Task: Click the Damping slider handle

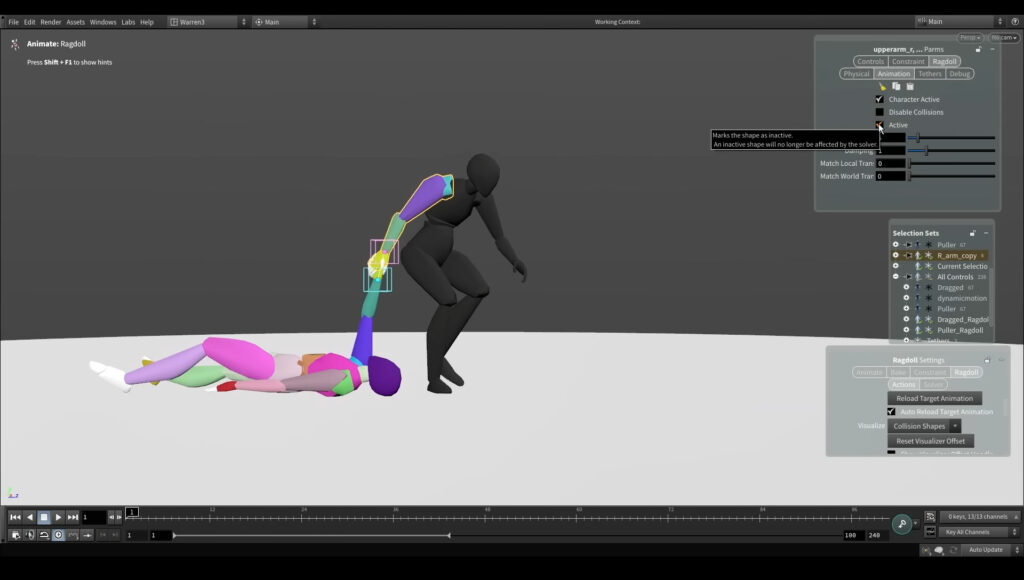Action: pos(926,151)
